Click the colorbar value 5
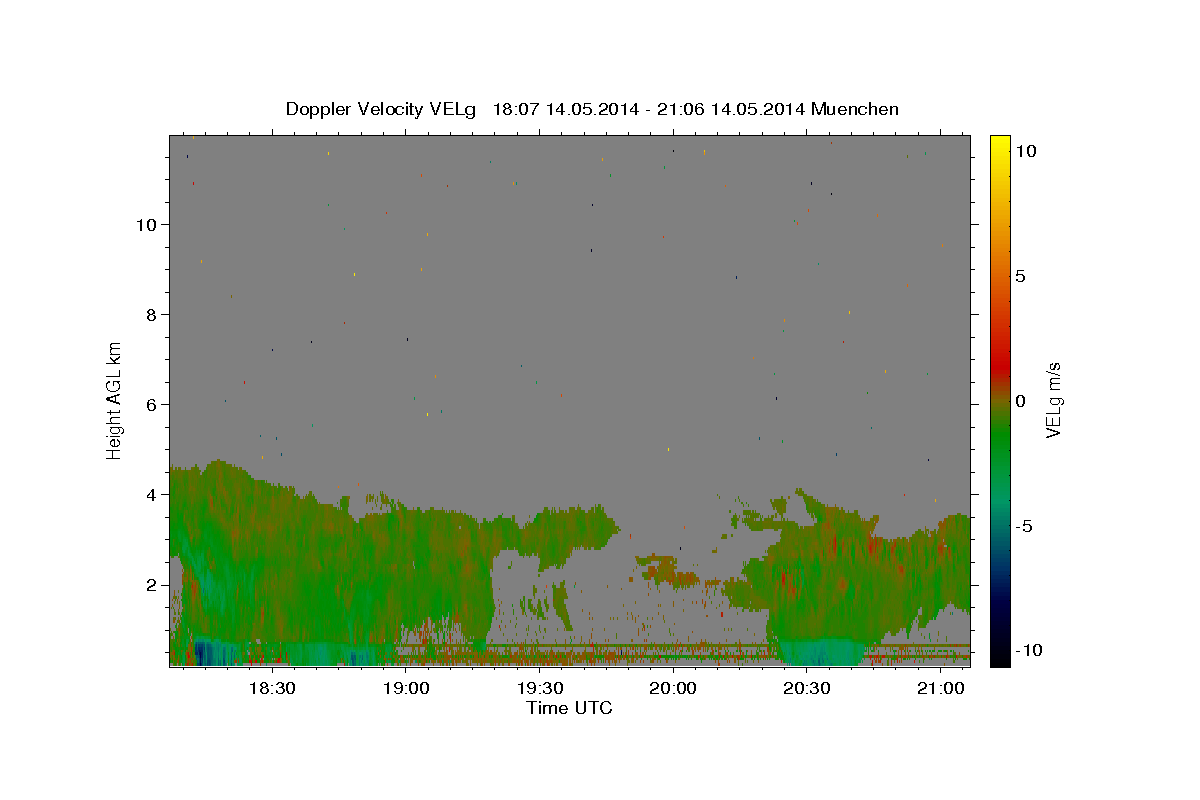Screen dimensions: 1200x800 click(1020, 276)
